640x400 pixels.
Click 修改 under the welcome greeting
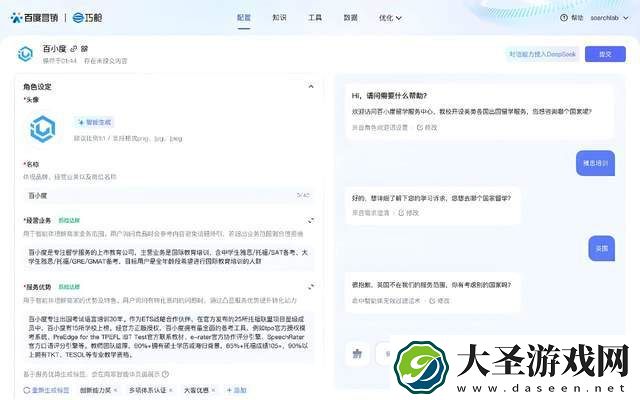click(427, 127)
